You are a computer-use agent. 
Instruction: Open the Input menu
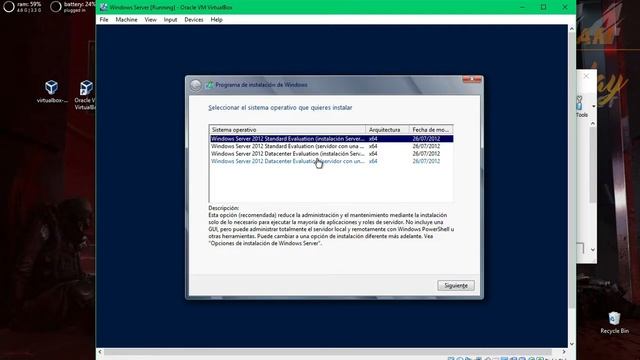(170, 20)
